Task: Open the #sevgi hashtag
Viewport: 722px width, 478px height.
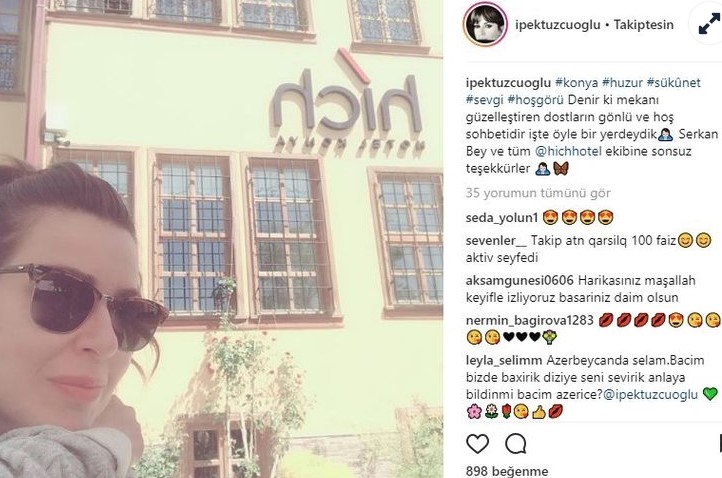Action: (x=484, y=100)
